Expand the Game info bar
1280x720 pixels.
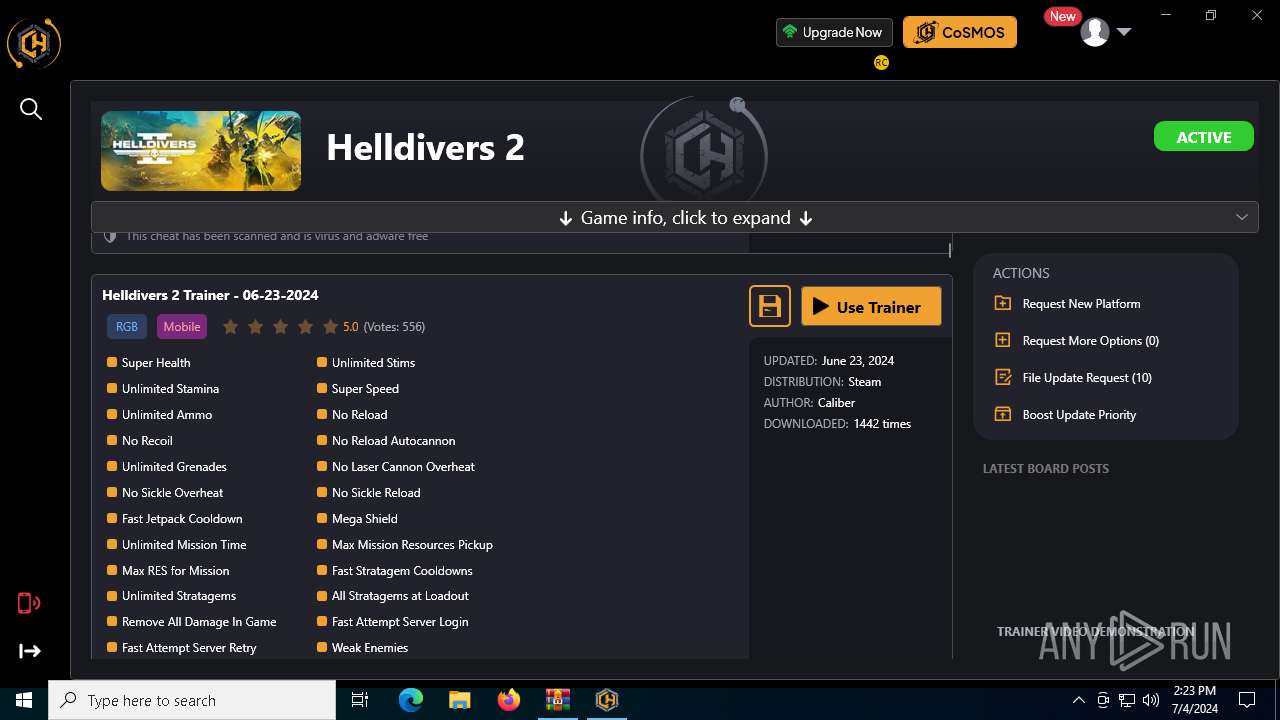point(675,217)
